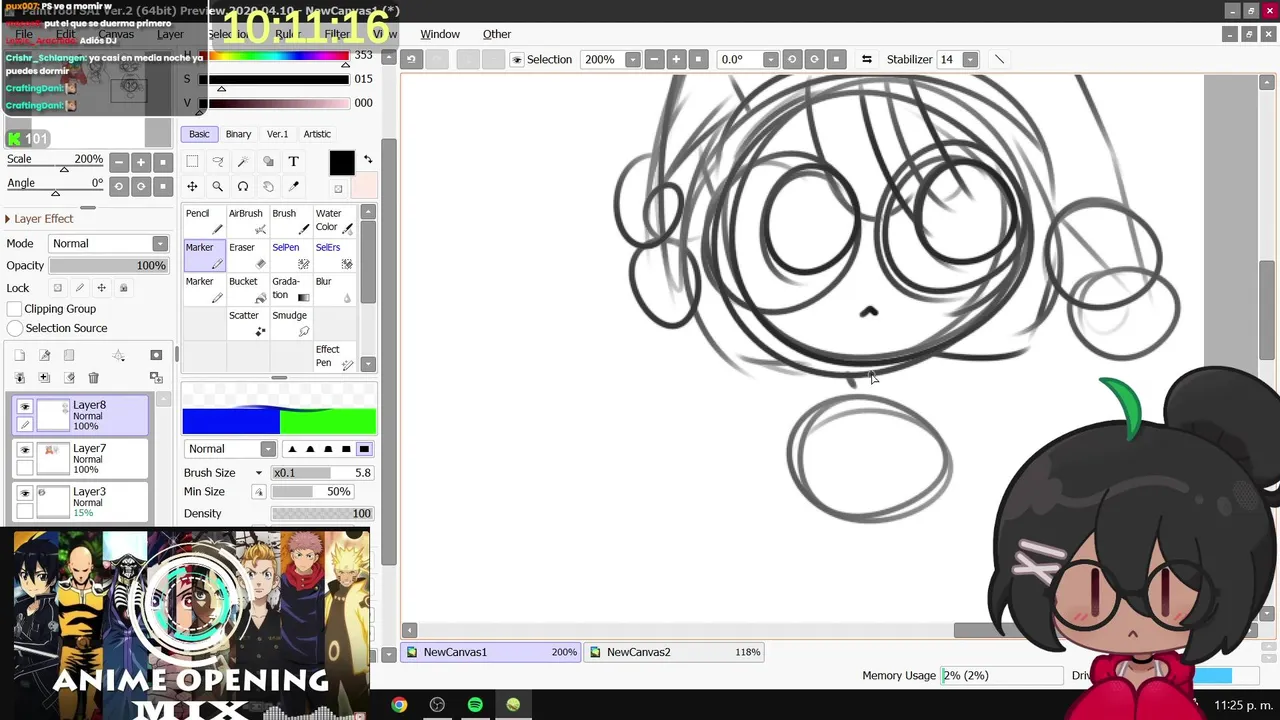This screenshot has height=720, width=1280.
Task: Pick the rectangular selection tool
Action: pyautogui.click(x=192, y=161)
